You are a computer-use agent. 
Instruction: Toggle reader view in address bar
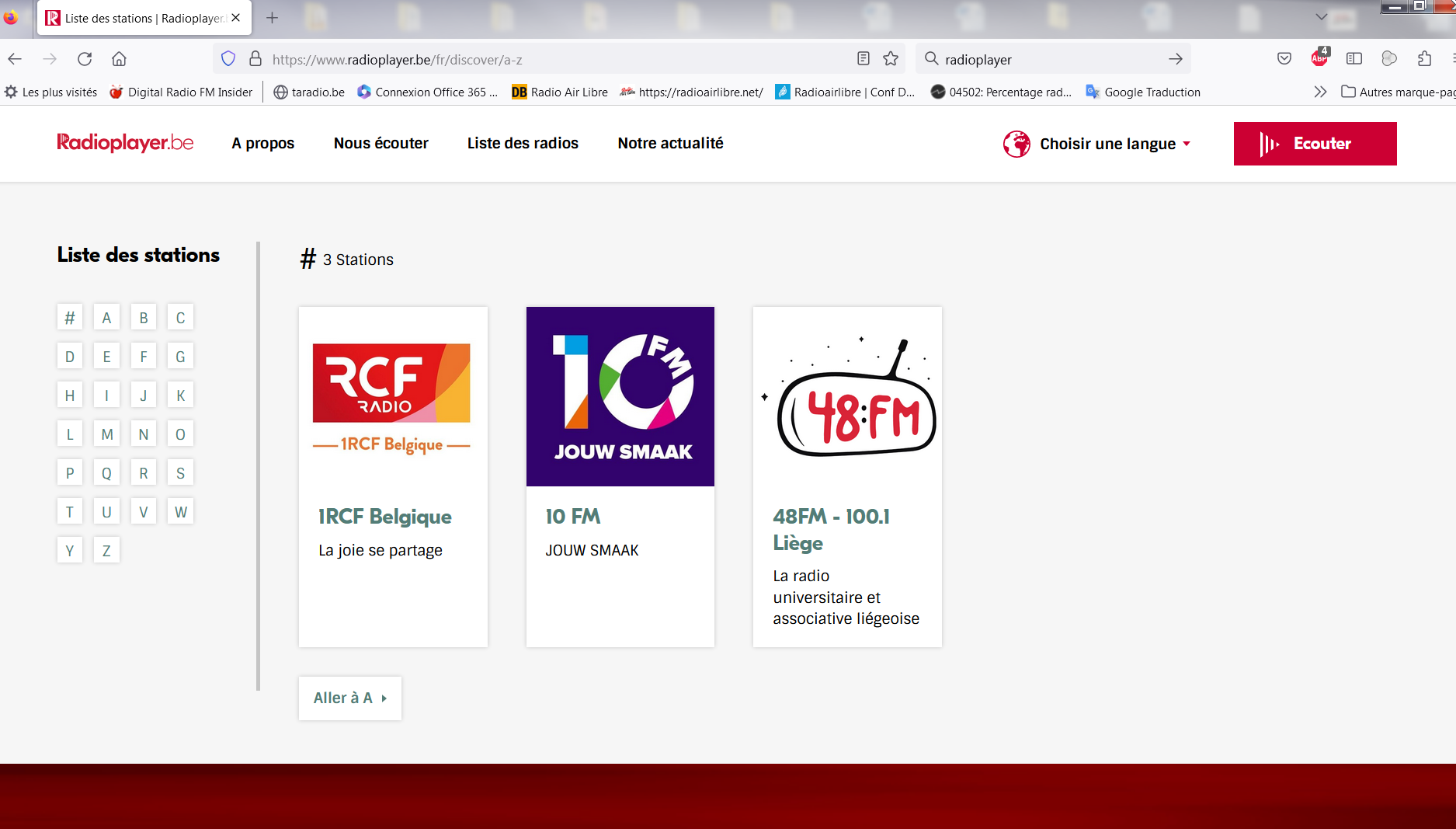(x=863, y=59)
